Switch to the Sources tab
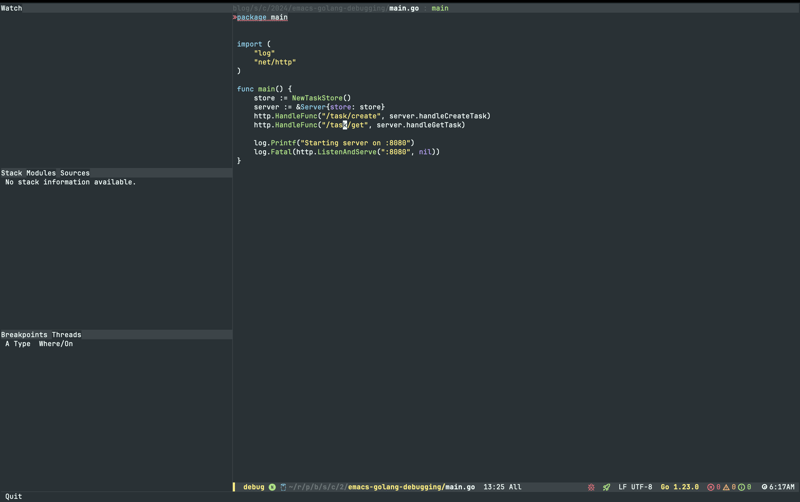The height and width of the screenshot is (502, 800). tap(74, 173)
